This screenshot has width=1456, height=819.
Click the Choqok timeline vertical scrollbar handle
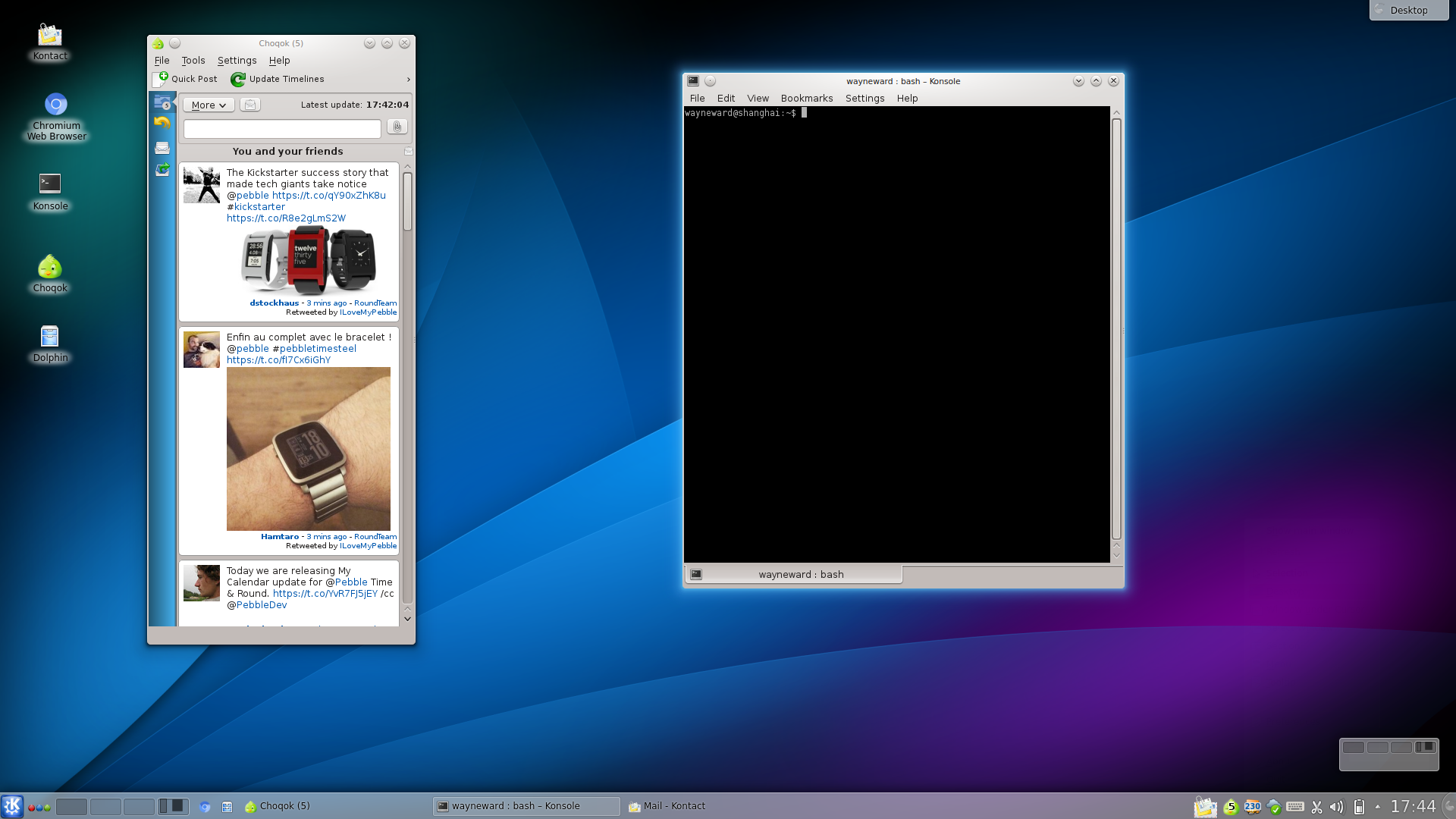click(x=407, y=202)
